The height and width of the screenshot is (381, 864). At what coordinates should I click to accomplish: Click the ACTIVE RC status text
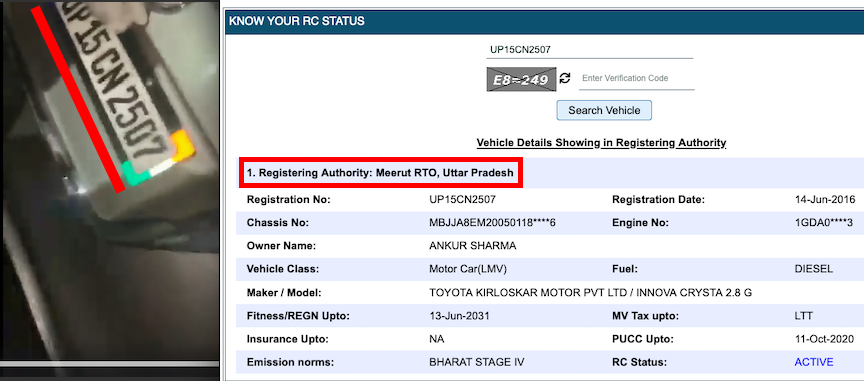pos(814,362)
